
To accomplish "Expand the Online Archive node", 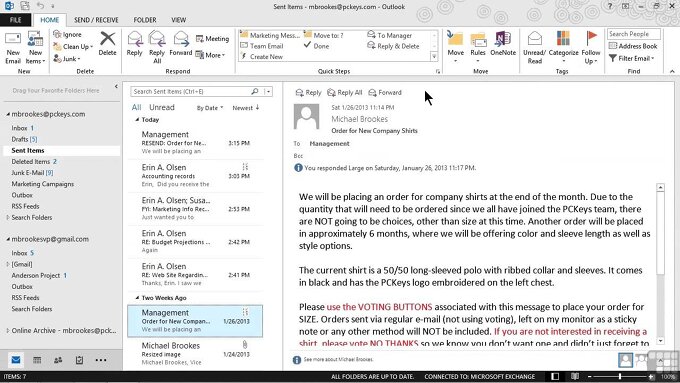I will pyautogui.click(x=7, y=331).
